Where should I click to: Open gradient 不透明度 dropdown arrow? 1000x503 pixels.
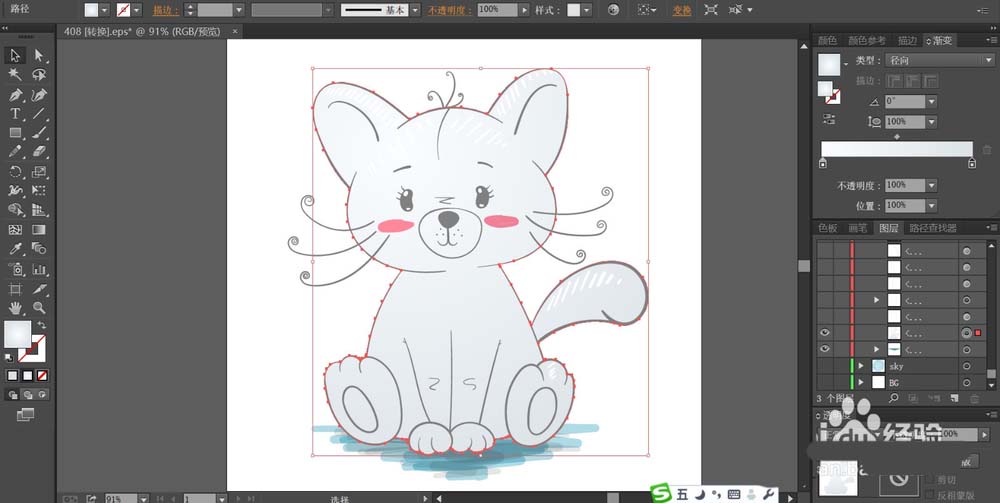(932, 186)
